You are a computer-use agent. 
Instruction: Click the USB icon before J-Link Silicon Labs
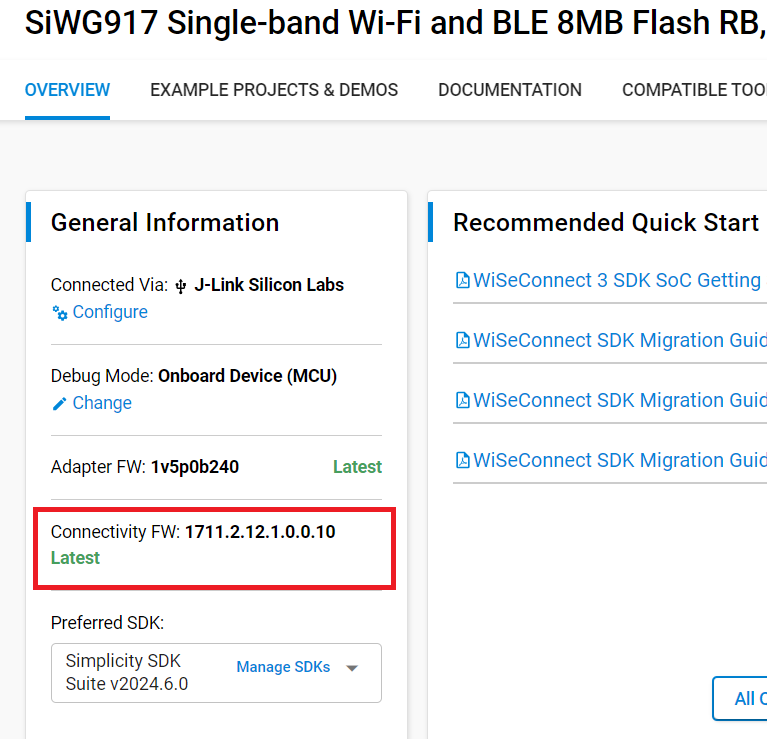[x=181, y=286]
